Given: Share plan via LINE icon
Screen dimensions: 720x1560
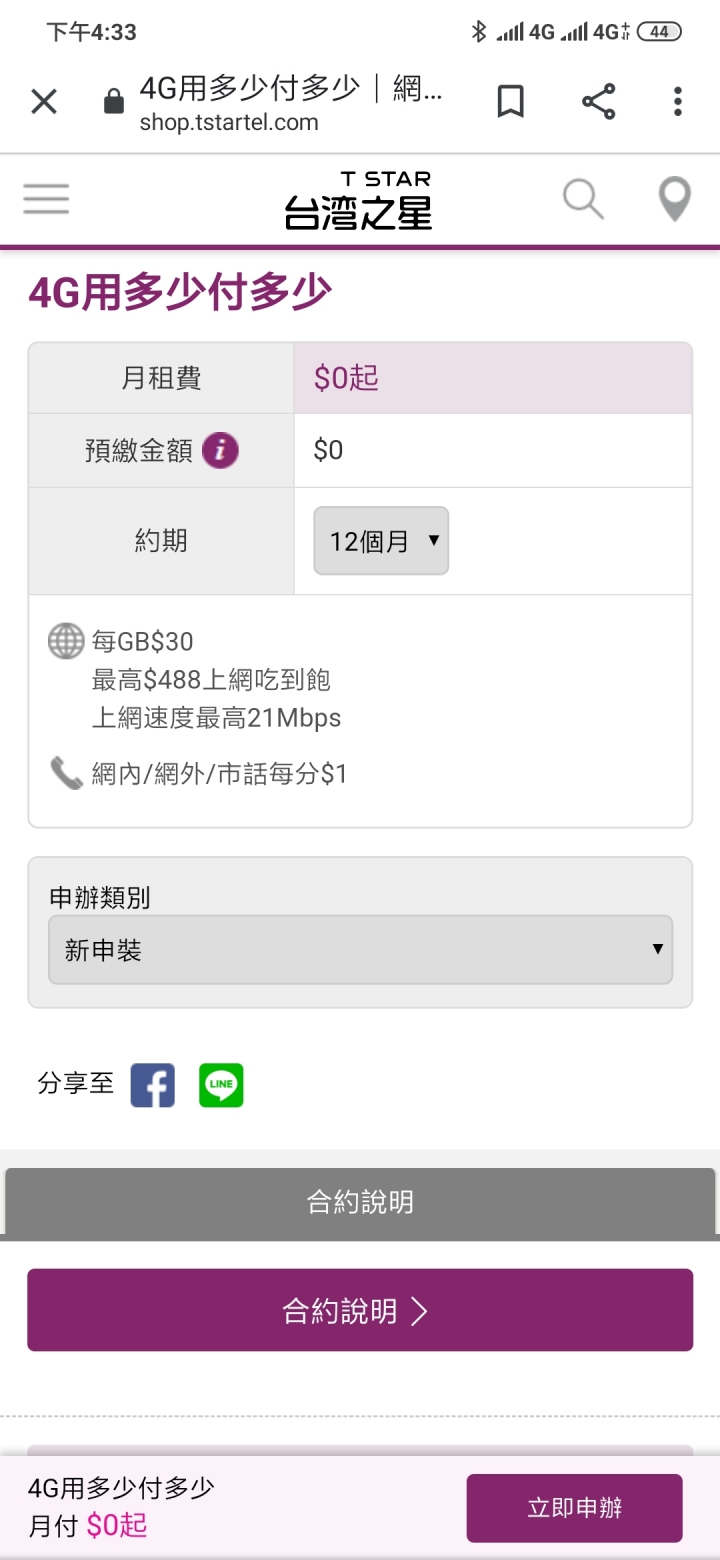Looking at the screenshot, I should coord(221,1085).
